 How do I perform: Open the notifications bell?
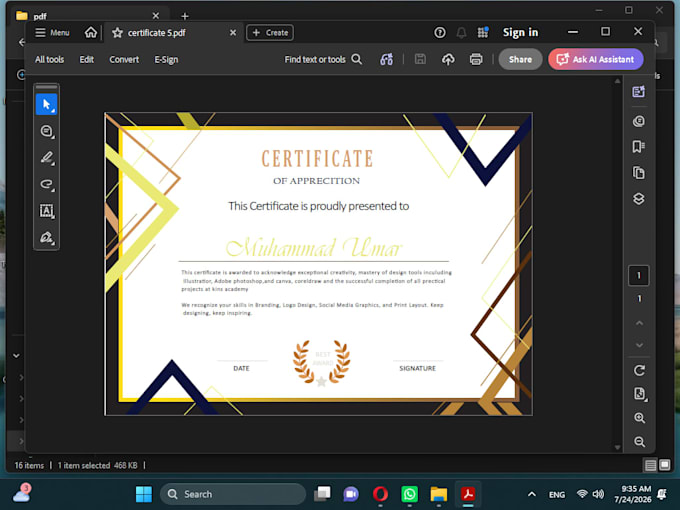pyautogui.click(x=461, y=33)
